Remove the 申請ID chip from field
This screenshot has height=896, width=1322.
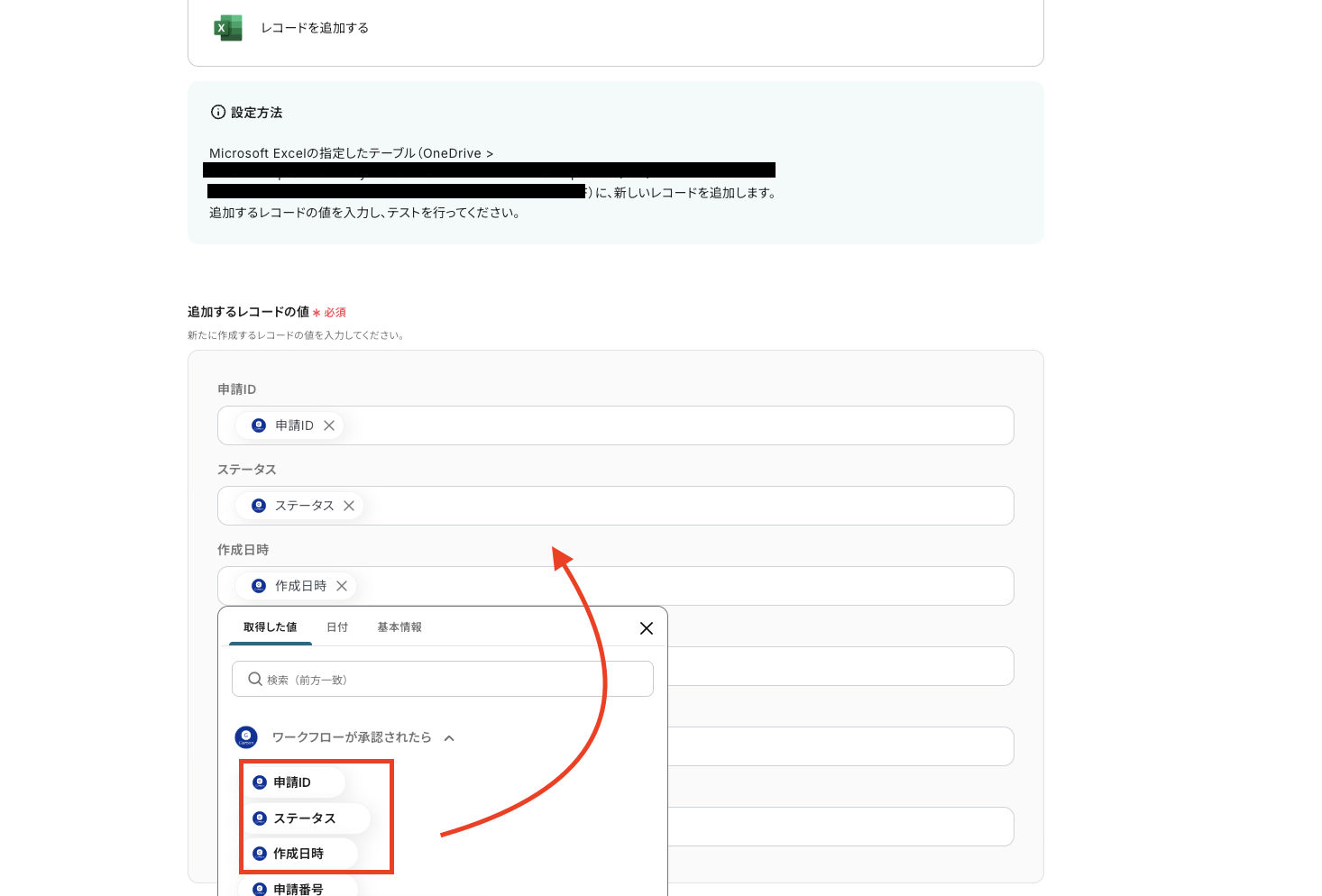[x=329, y=425]
